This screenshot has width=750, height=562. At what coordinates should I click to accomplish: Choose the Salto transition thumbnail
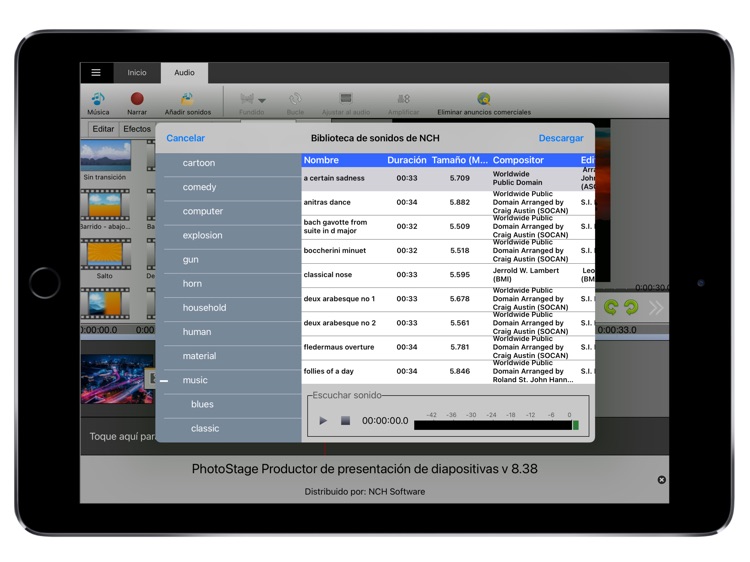(106, 254)
